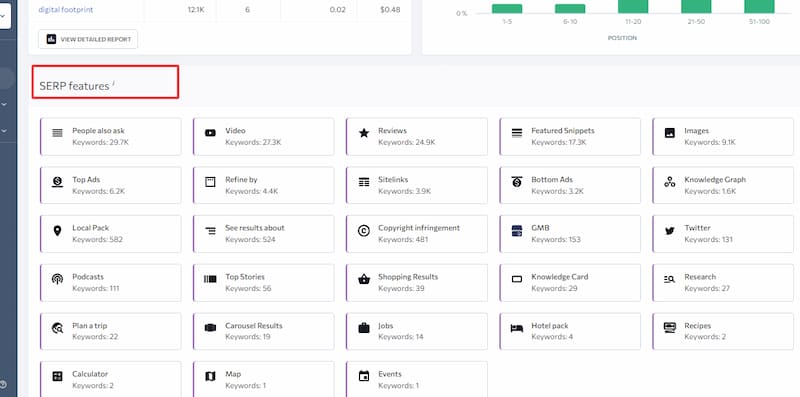Click the 0.02 cell in digital footprint row
The image size is (800, 397).
(337, 10)
